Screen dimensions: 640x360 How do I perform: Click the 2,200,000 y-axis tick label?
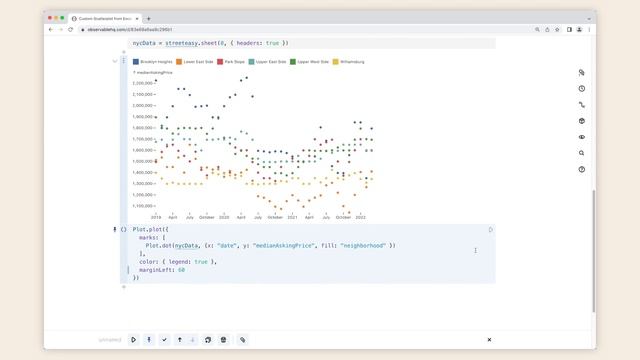[142, 83]
